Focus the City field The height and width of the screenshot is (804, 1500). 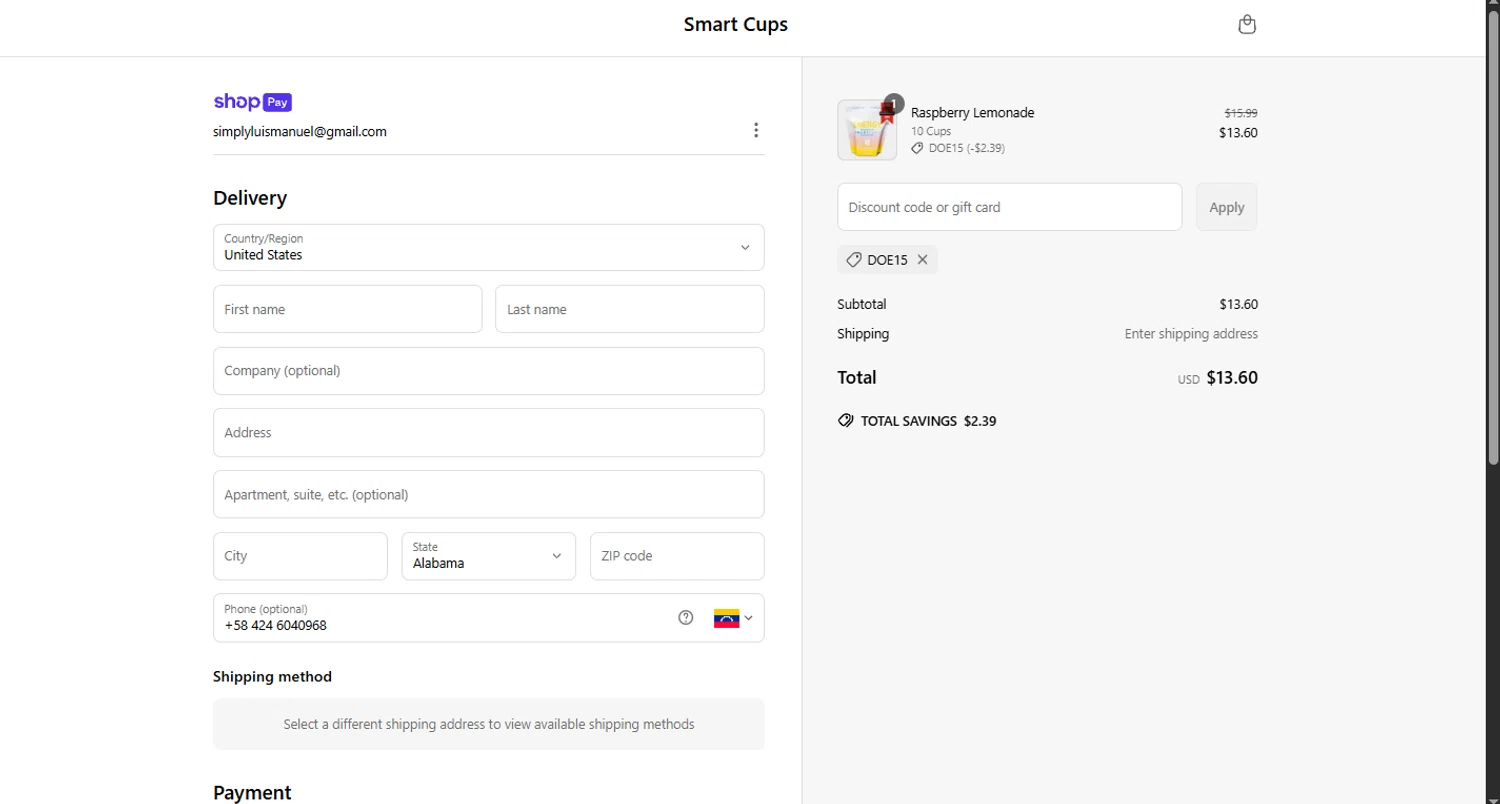(x=300, y=556)
